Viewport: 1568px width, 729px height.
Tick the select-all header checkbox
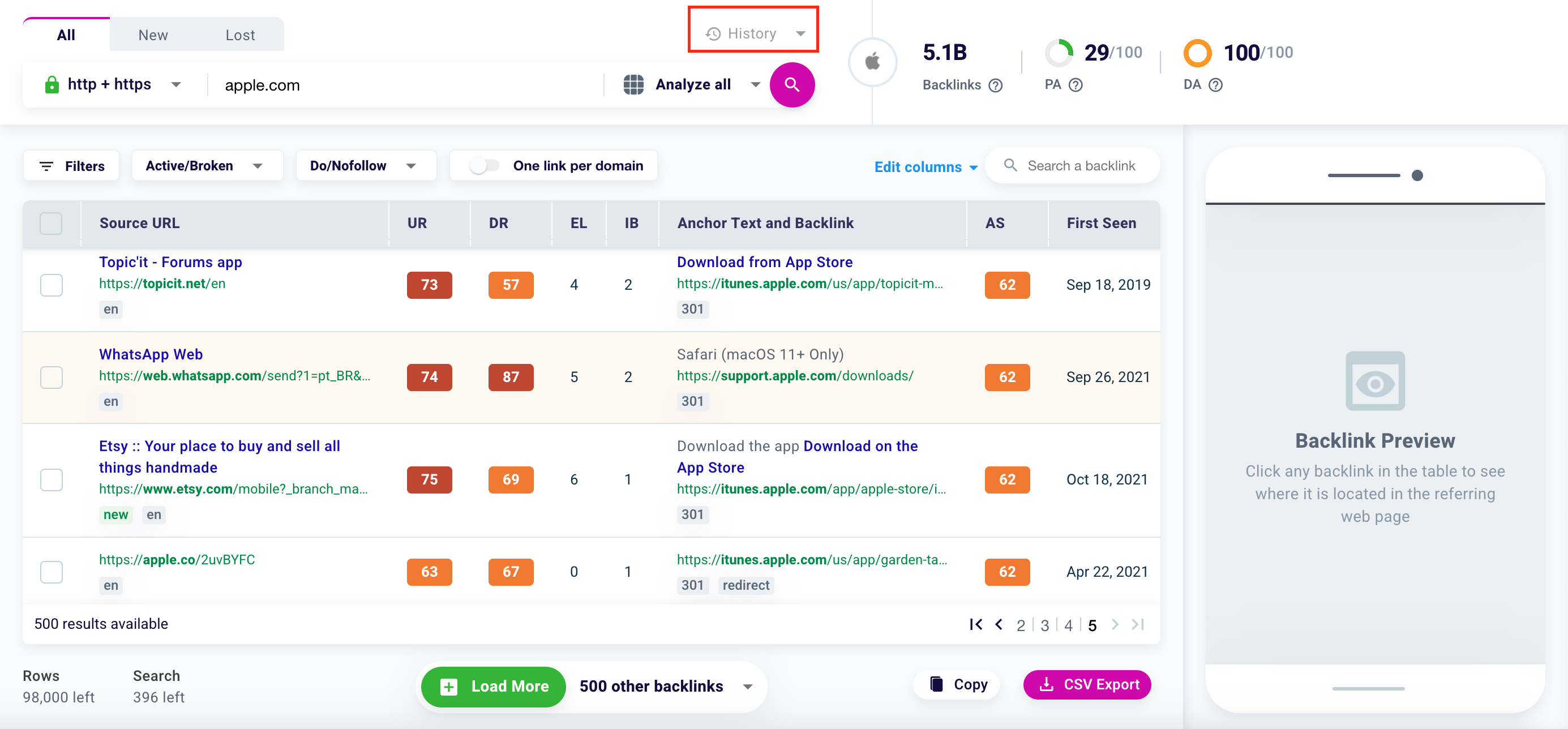coord(51,224)
